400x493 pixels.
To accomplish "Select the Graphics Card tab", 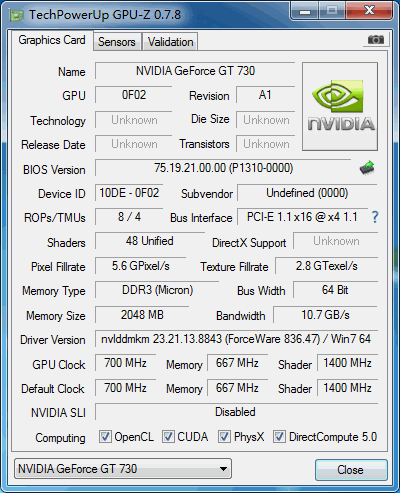I will tap(52, 40).
